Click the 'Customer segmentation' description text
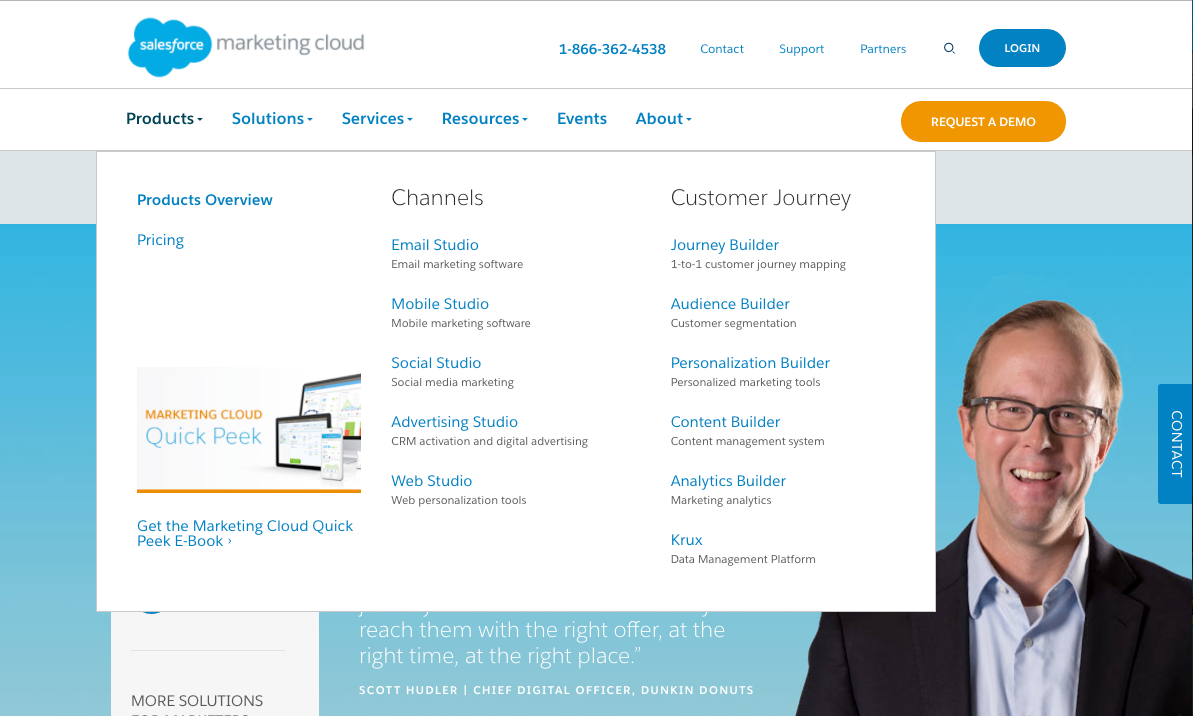This screenshot has height=716, width=1193. [733, 323]
